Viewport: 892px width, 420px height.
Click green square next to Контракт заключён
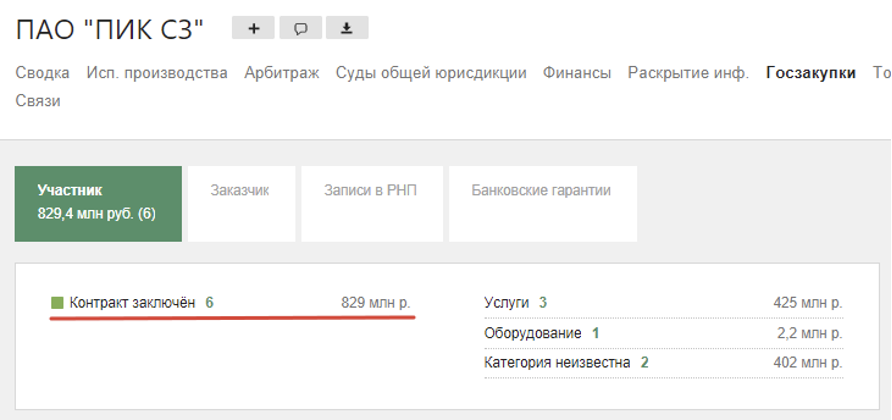pos(56,302)
